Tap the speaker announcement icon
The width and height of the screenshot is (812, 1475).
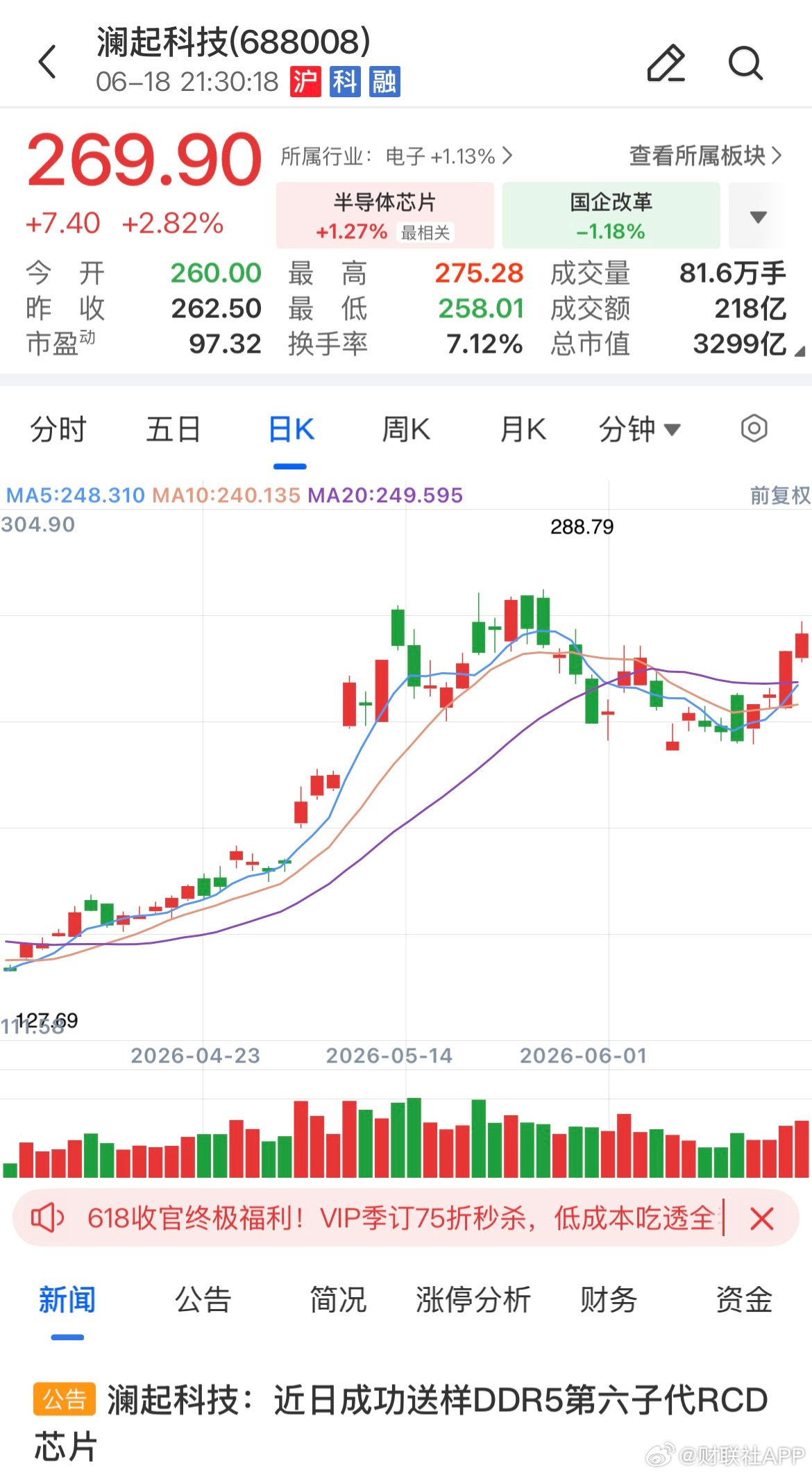[47, 1218]
